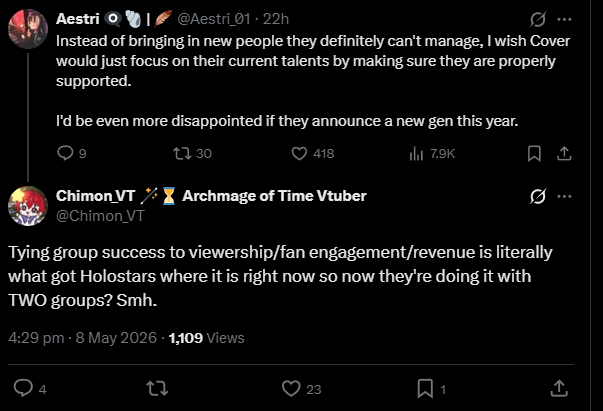Viewport: 603px width, 411px height.
Task: Click Grok icon on Aestri's tweet
Action: [x=537, y=19]
